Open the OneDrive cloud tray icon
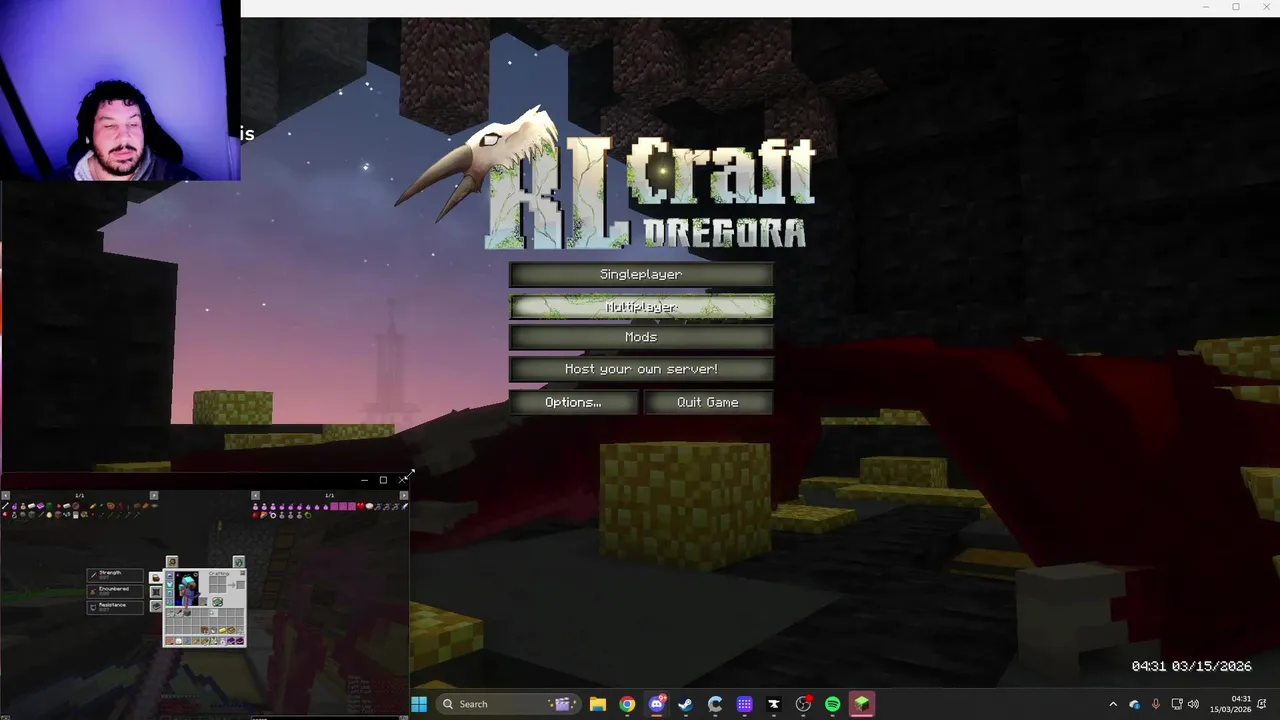Screen dimensions: 1280x720 point(1134,704)
